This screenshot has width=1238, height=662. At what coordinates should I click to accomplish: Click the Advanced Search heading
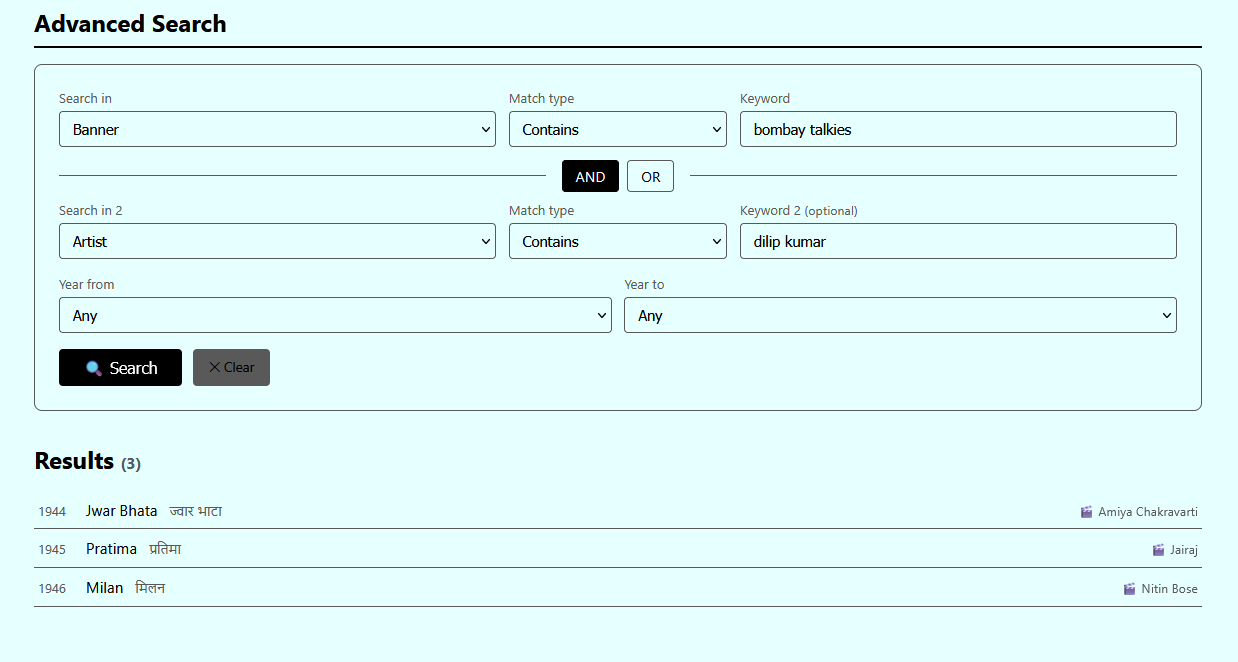click(x=130, y=24)
